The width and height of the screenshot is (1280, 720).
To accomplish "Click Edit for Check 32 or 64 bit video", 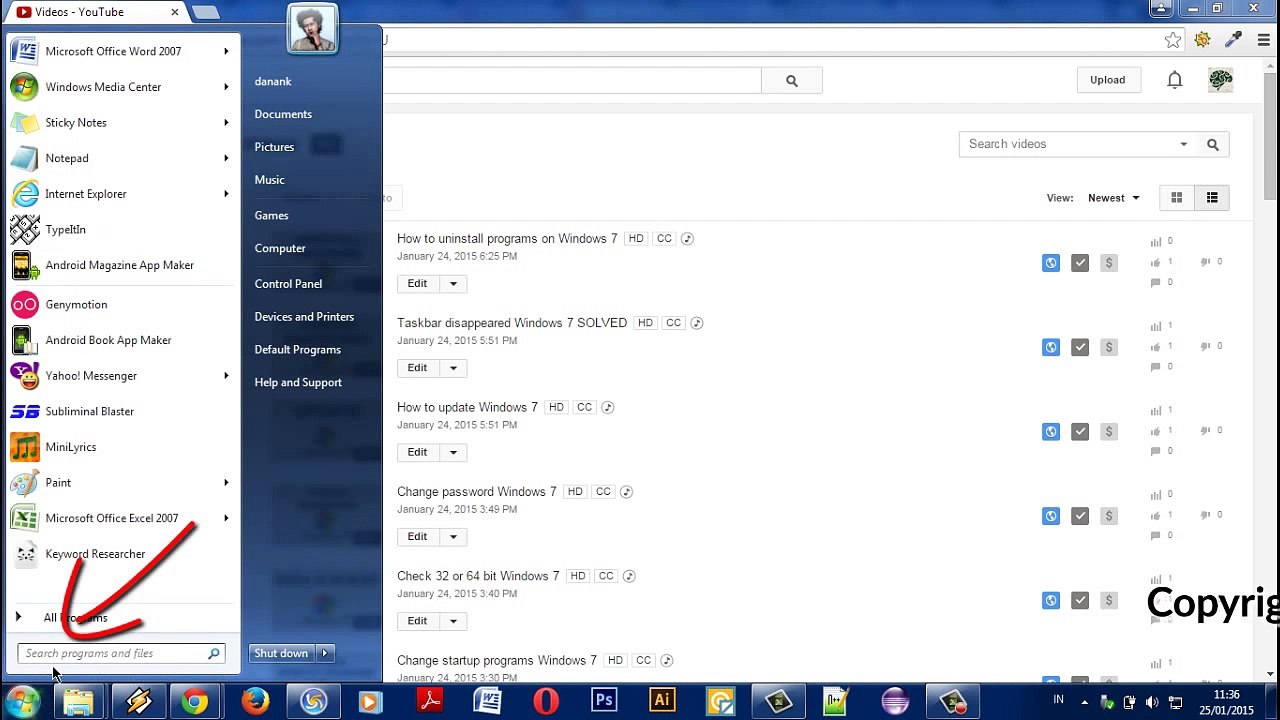I will (x=417, y=621).
